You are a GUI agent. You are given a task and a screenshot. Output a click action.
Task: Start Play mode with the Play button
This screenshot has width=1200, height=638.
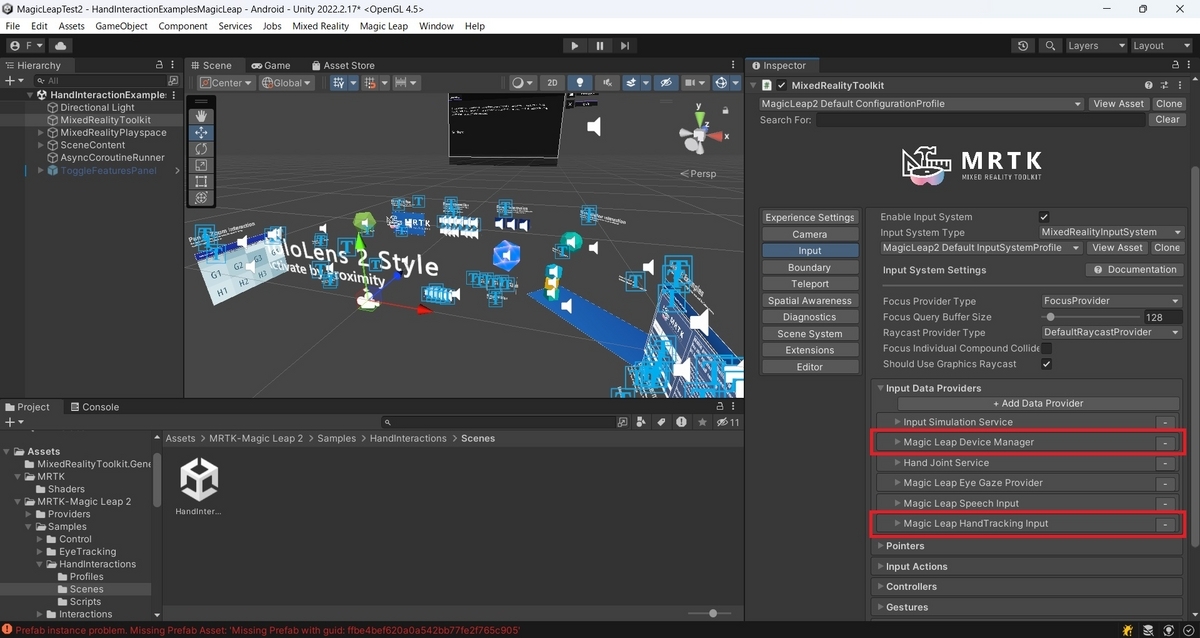coord(574,46)
